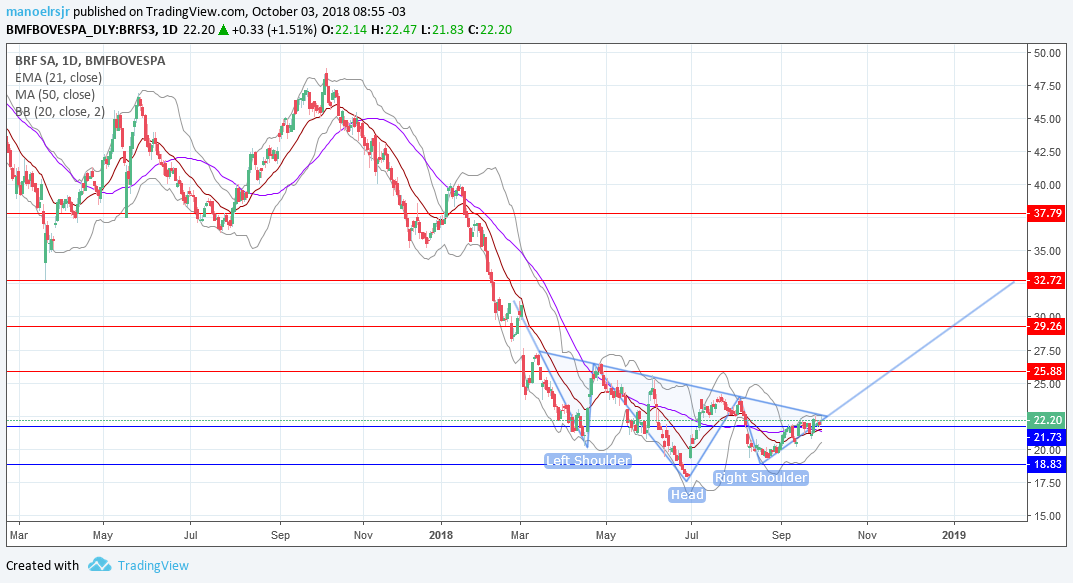Click the blue 18.83 support label
This screenshot has height=583, width=1073.
coord(1047,465)
